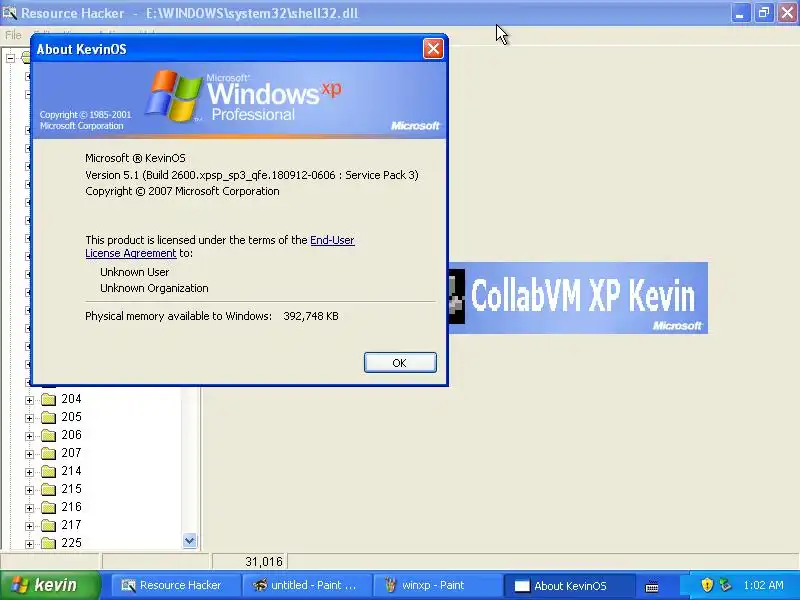The height and width of the screenshot is (600, 800).
Task: Expand folder 206 in resource tree
Action: [30, 436]
